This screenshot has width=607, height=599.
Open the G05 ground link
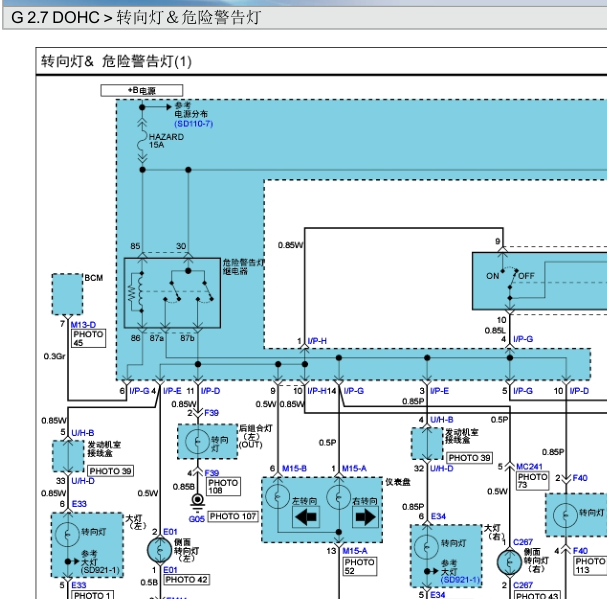pyautogui.click(x=197, y=519)
